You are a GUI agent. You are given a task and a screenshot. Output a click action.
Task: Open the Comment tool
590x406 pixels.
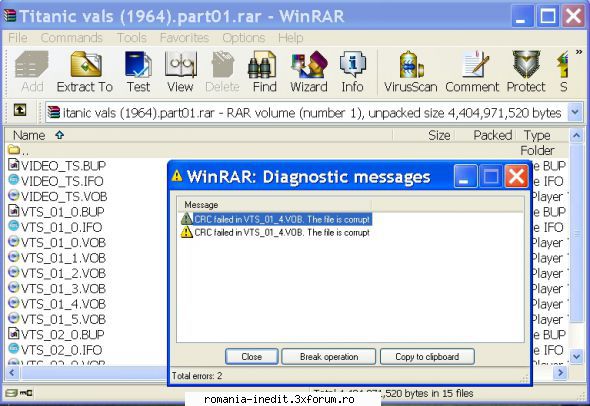(472, 72)
